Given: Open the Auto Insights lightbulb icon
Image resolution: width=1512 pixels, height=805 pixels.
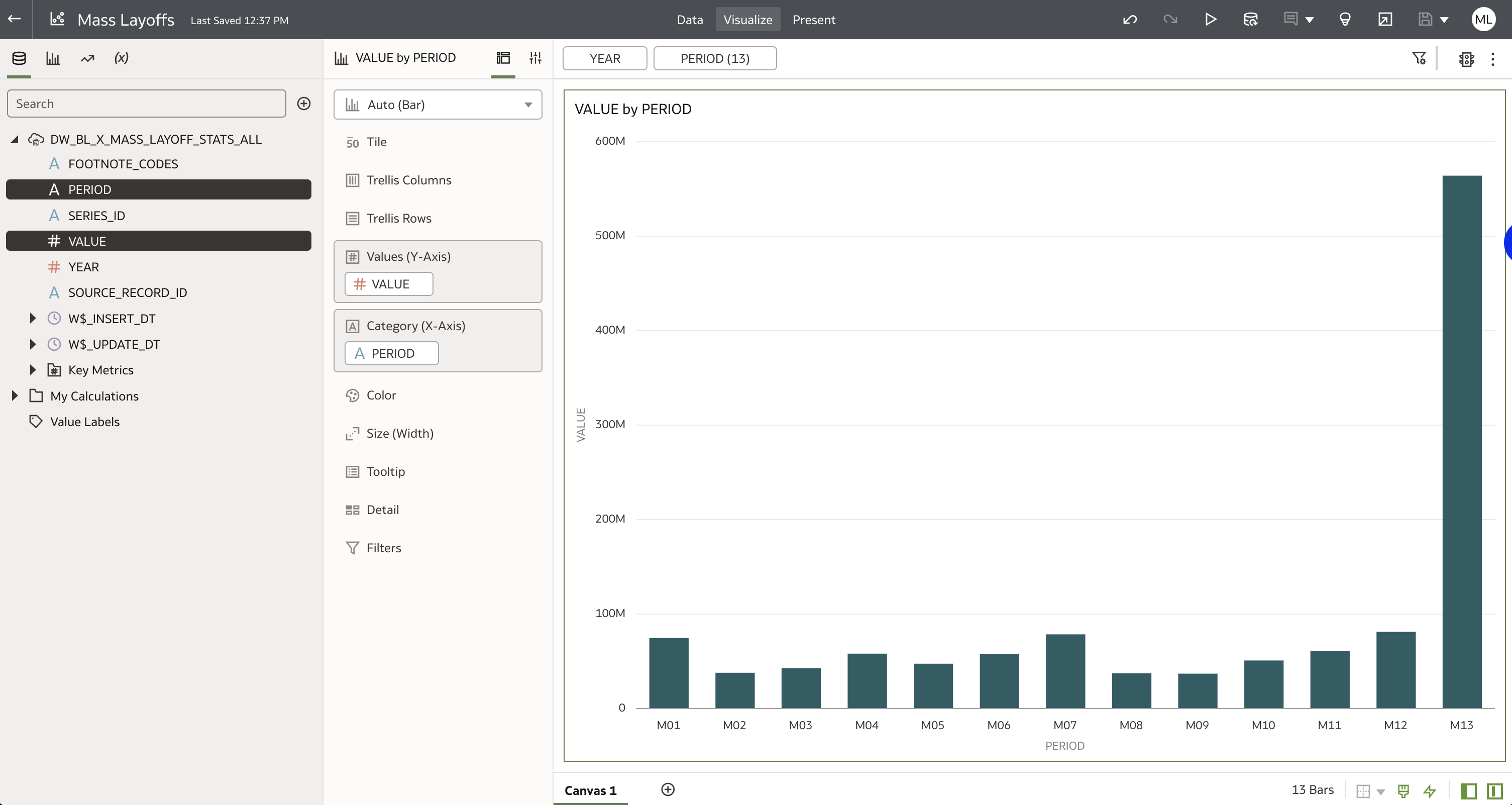Looking at the screenshot, I should 1345,20.
